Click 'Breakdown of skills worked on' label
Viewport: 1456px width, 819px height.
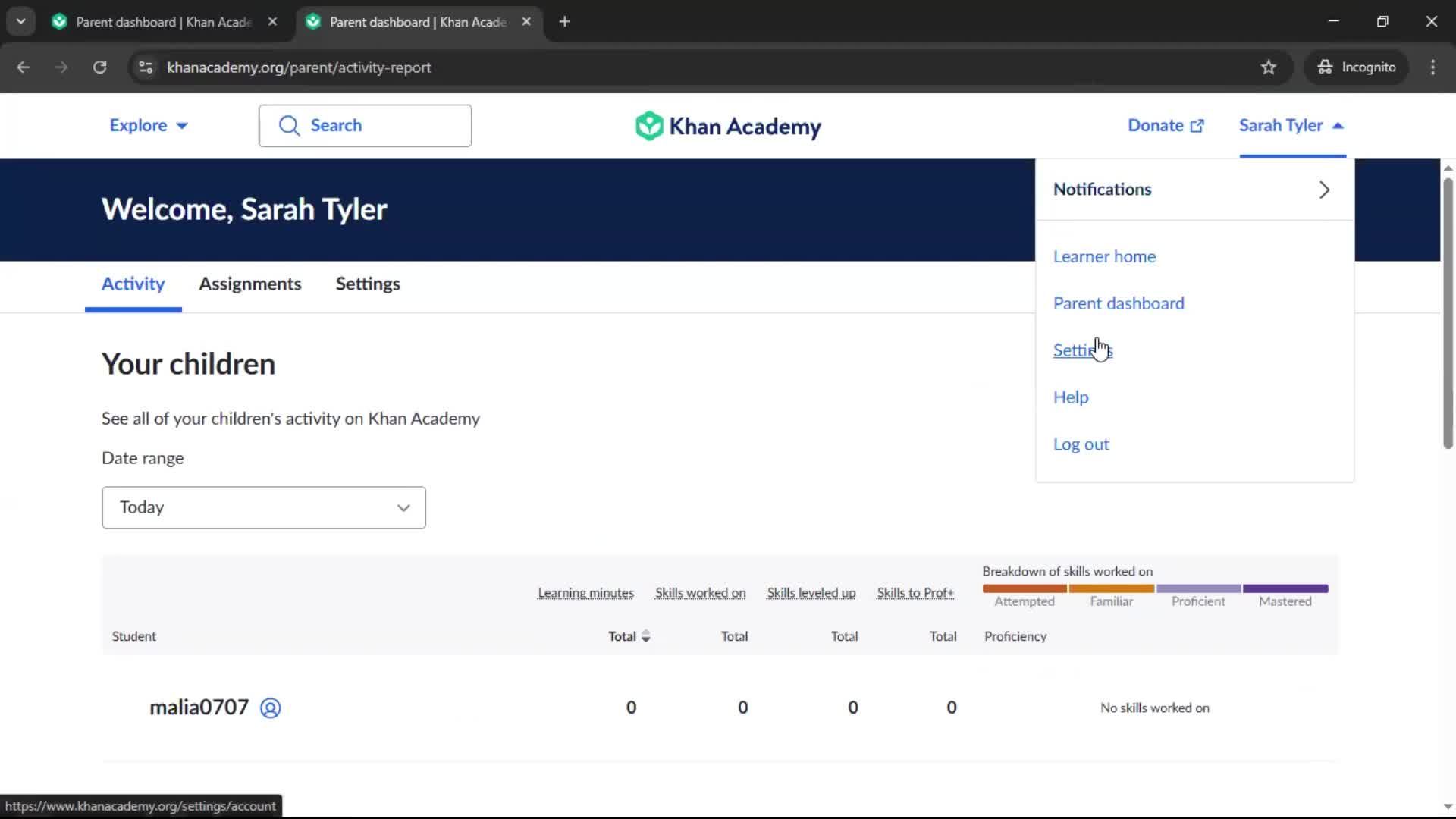click(1067, 572)
